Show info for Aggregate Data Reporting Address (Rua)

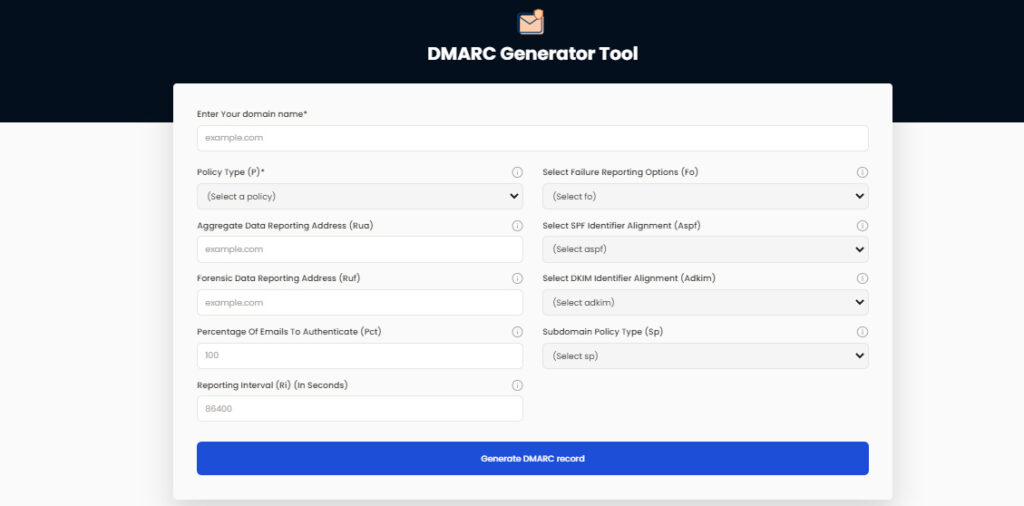[x=517, y=226]
